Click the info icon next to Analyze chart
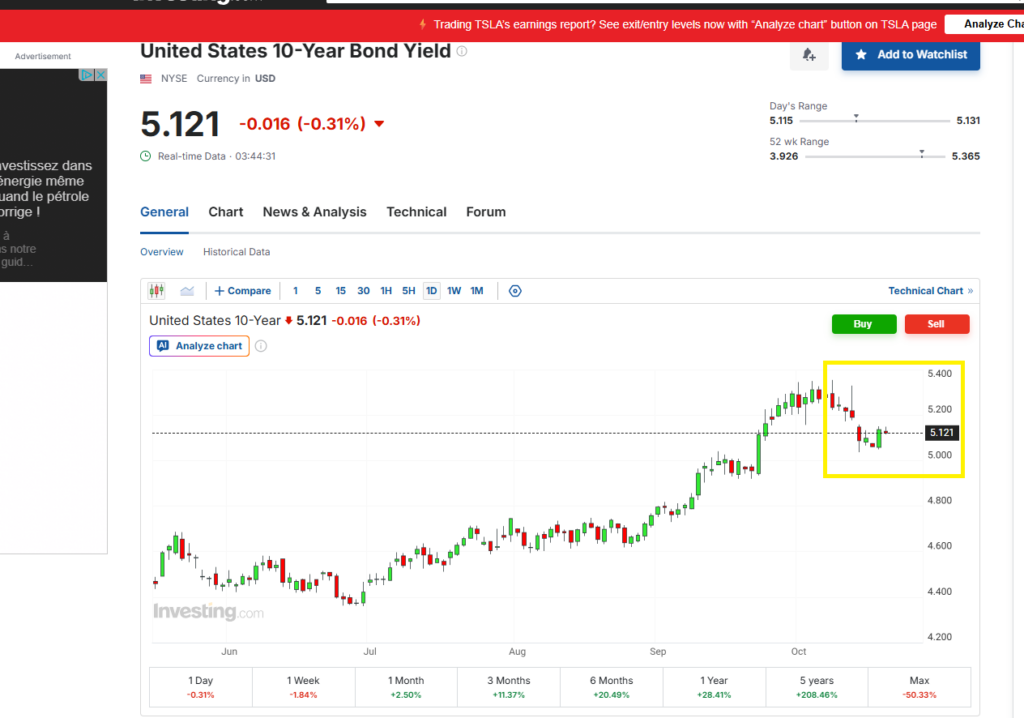The image size is (1024, 718). [x=261, y=346]
